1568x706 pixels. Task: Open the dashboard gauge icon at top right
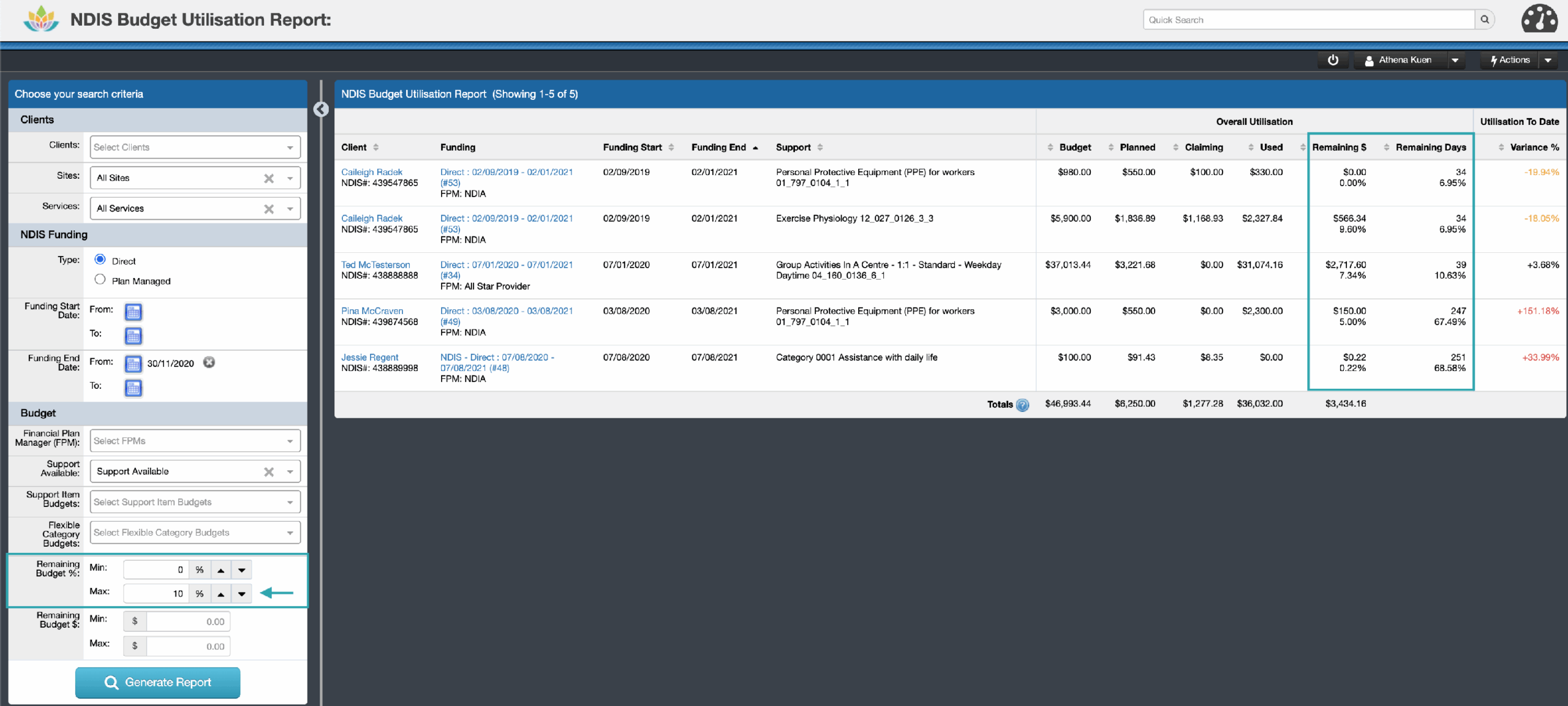[1539, 19]
